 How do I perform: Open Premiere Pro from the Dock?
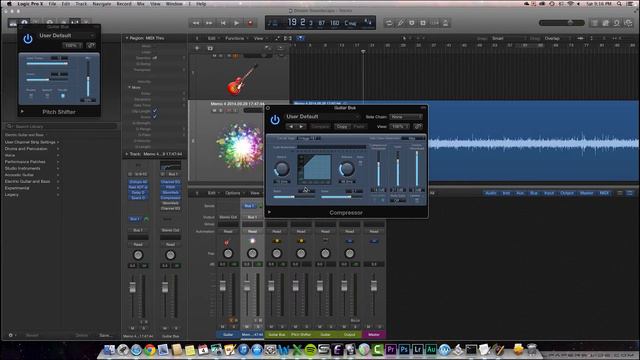coord(390,350)
